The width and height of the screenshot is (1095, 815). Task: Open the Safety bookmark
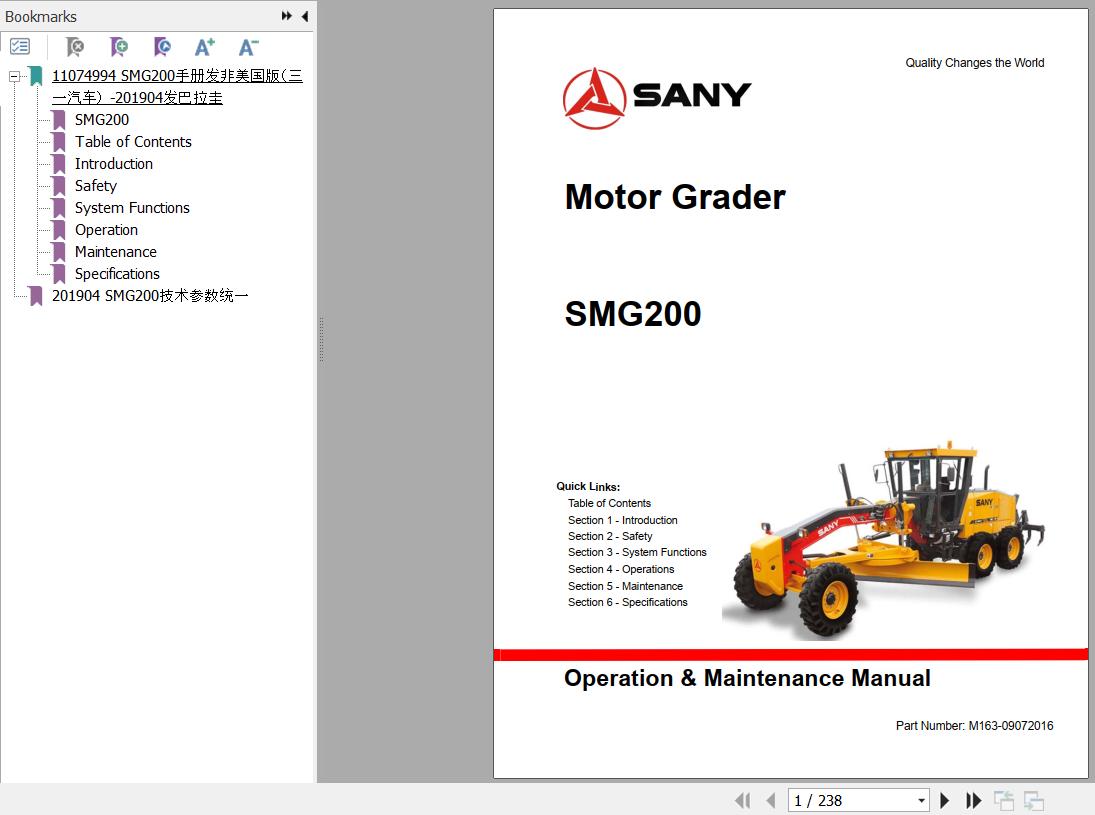96,186
